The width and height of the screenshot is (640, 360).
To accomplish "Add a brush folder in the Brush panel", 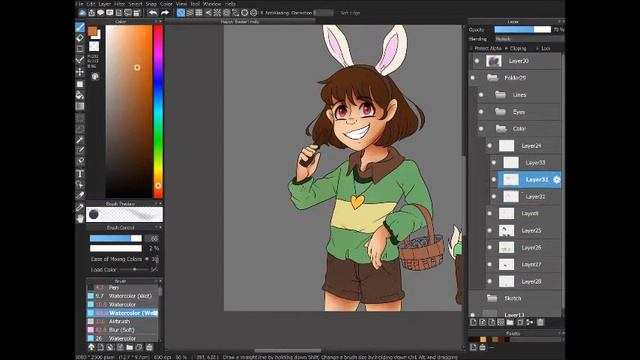I will point(130,347).
